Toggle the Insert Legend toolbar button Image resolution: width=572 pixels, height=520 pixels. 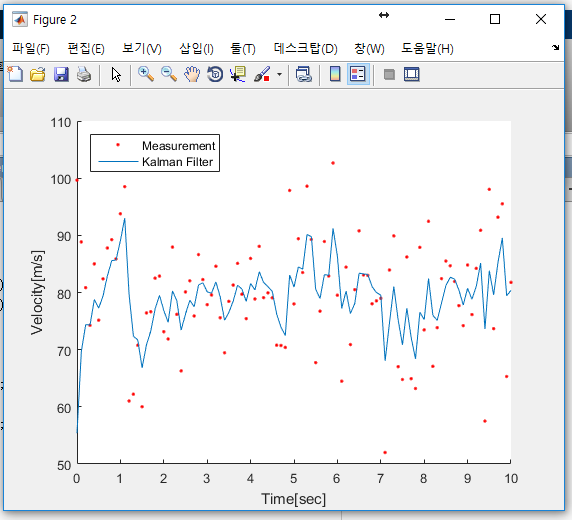[358, 74]
